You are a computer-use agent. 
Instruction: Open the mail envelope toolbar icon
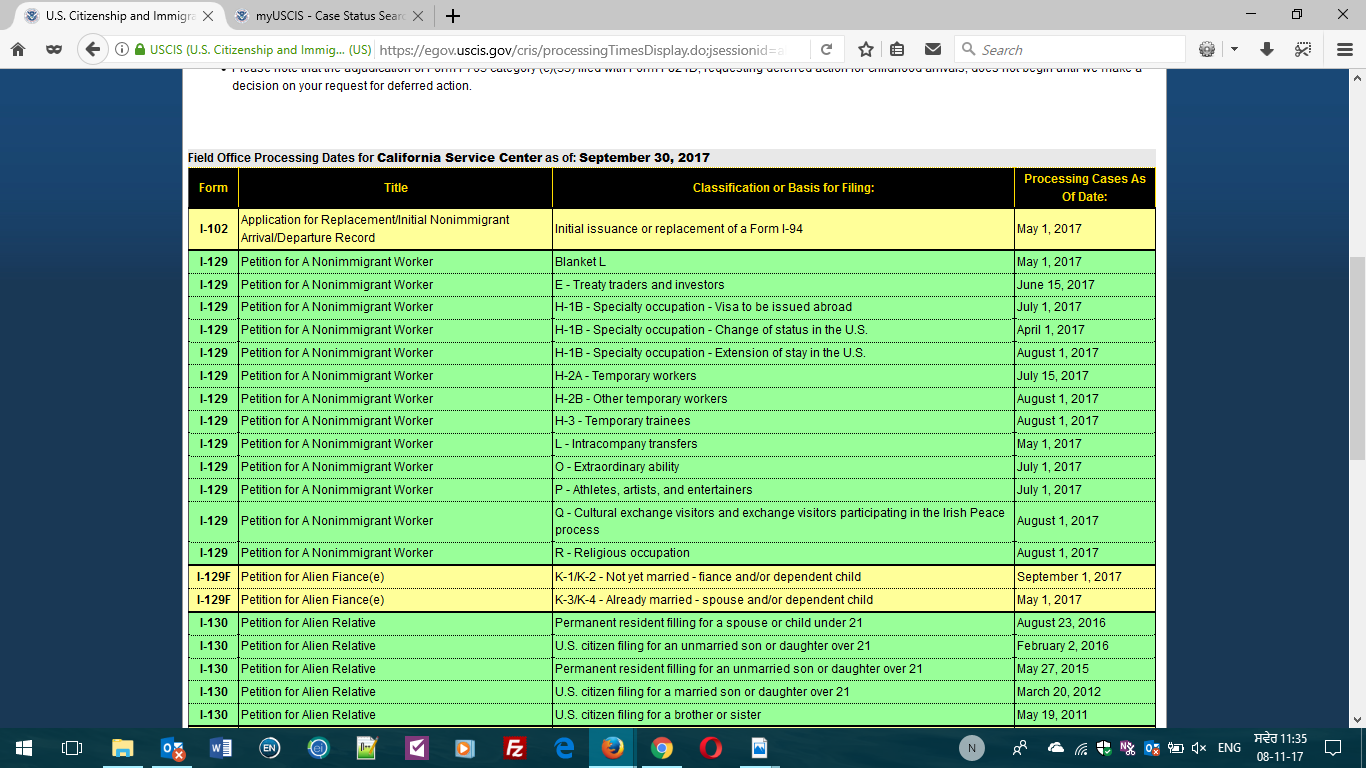(x=932, y=49)
